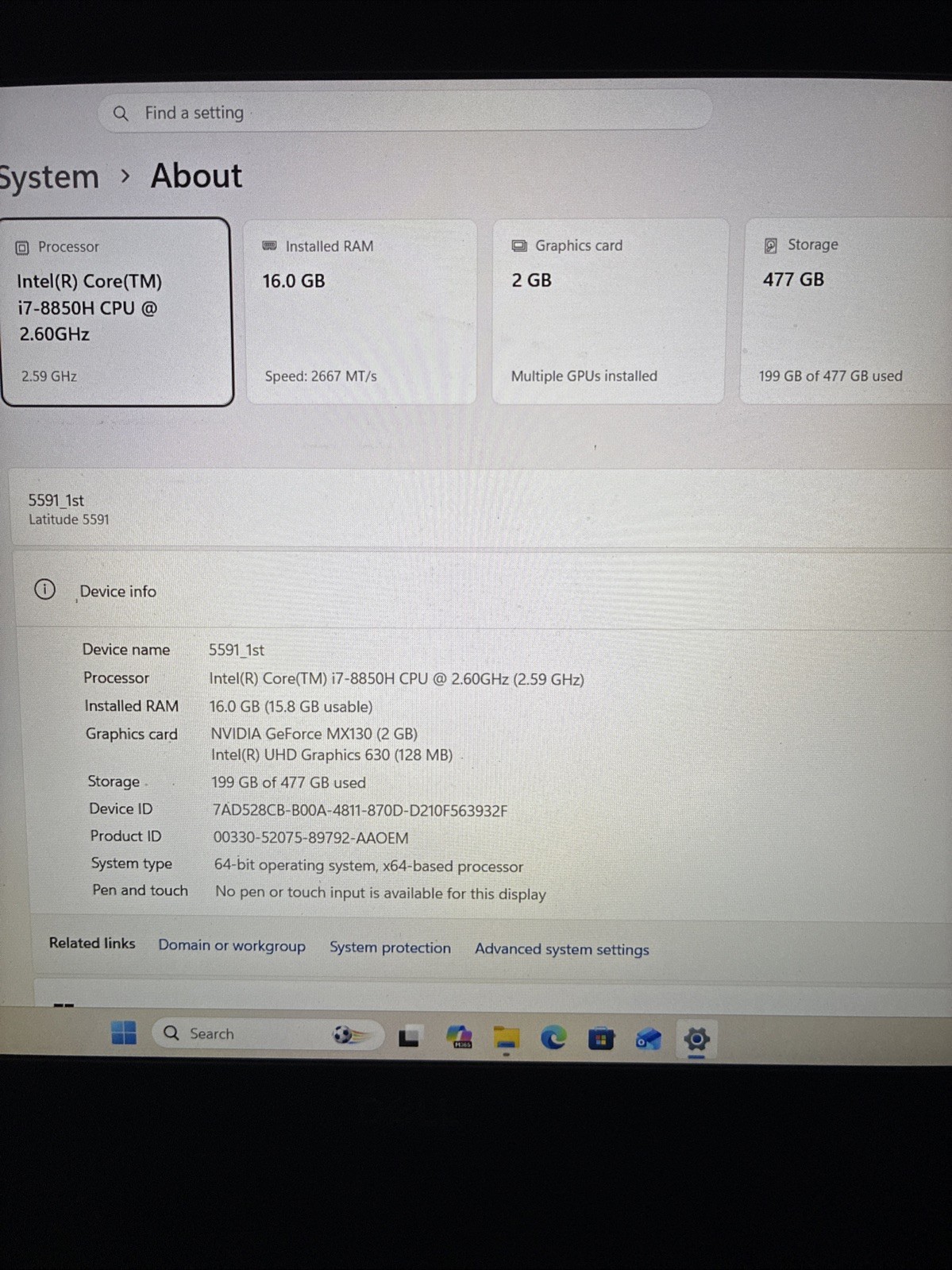Click the Settings gear taskbar icon

[x=696, y=1039]
